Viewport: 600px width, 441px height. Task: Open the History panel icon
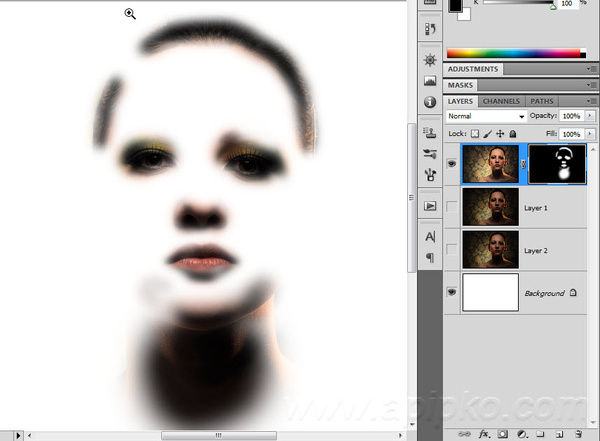[430, 29]
